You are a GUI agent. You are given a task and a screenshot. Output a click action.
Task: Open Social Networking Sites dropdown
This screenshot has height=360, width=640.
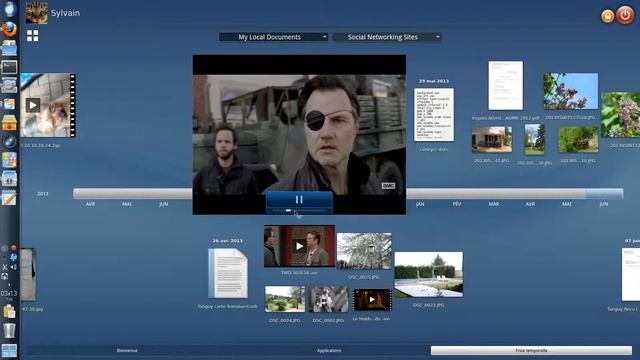(x=387, y=37)
